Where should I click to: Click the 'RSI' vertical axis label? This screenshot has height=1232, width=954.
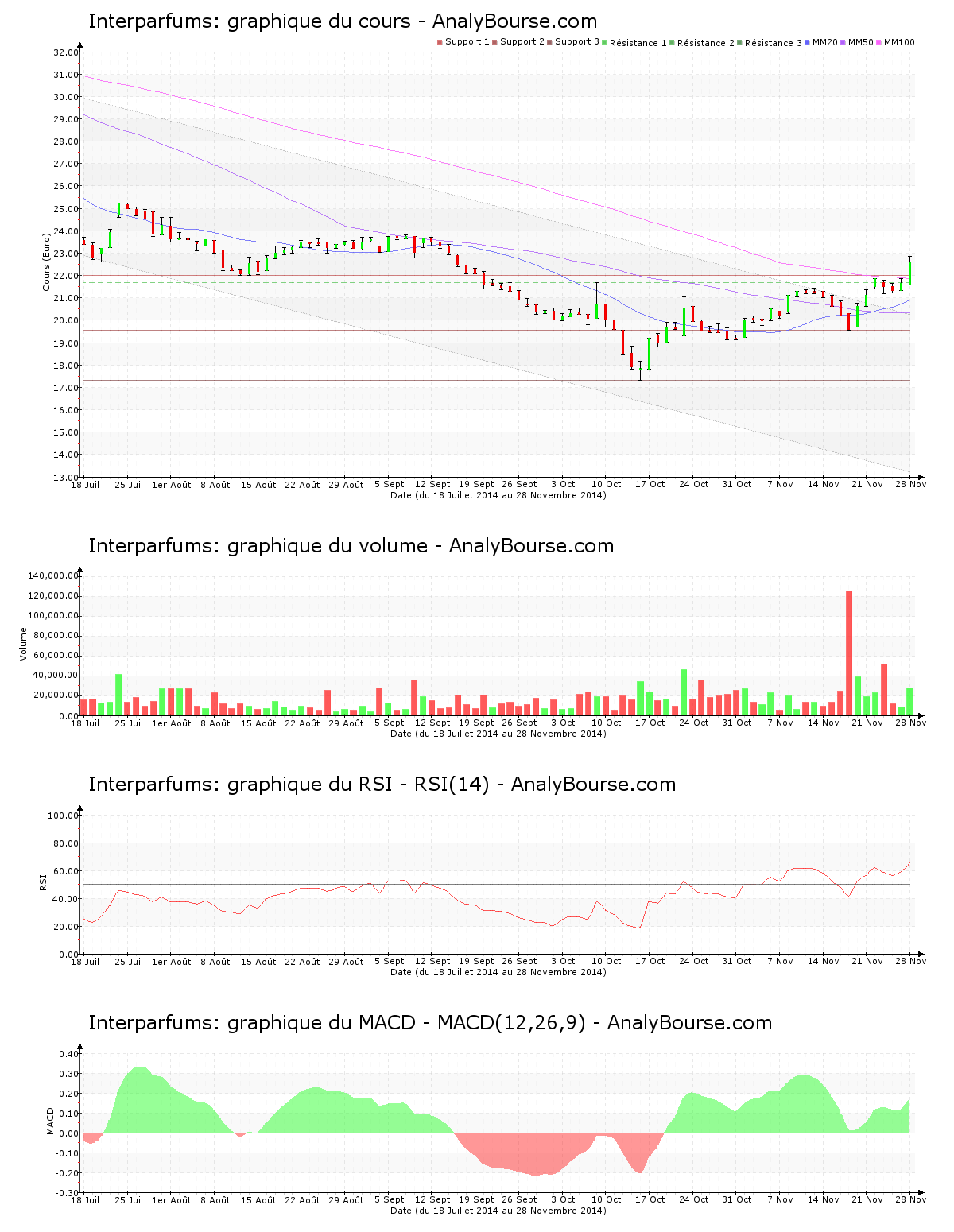[x=43, y=881]
